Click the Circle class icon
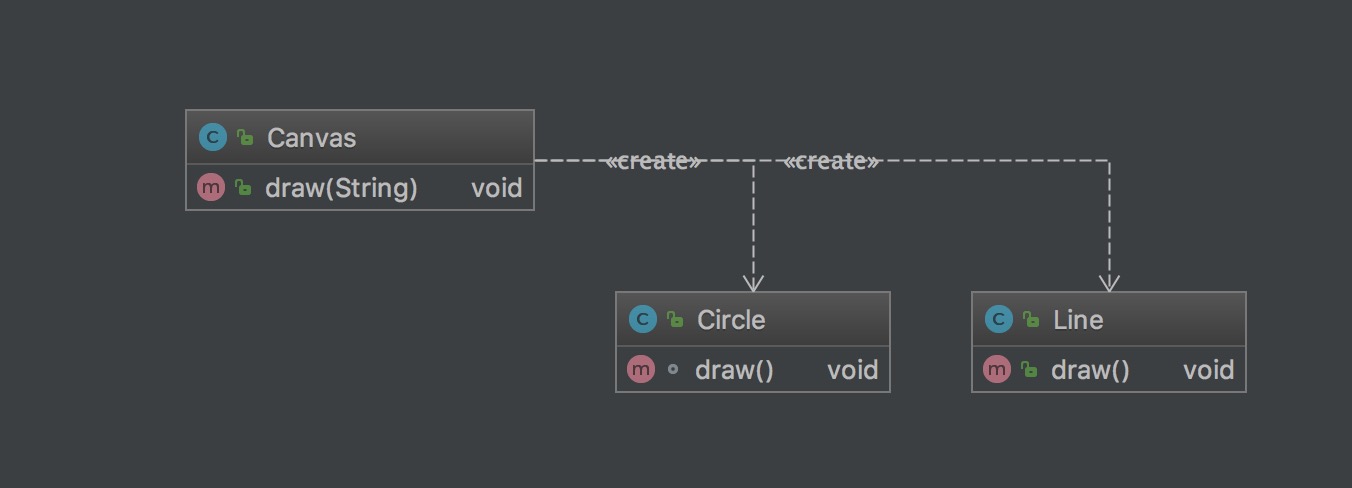The width and height of the screenshot is (1352, 488). click(x=642, y=319)
